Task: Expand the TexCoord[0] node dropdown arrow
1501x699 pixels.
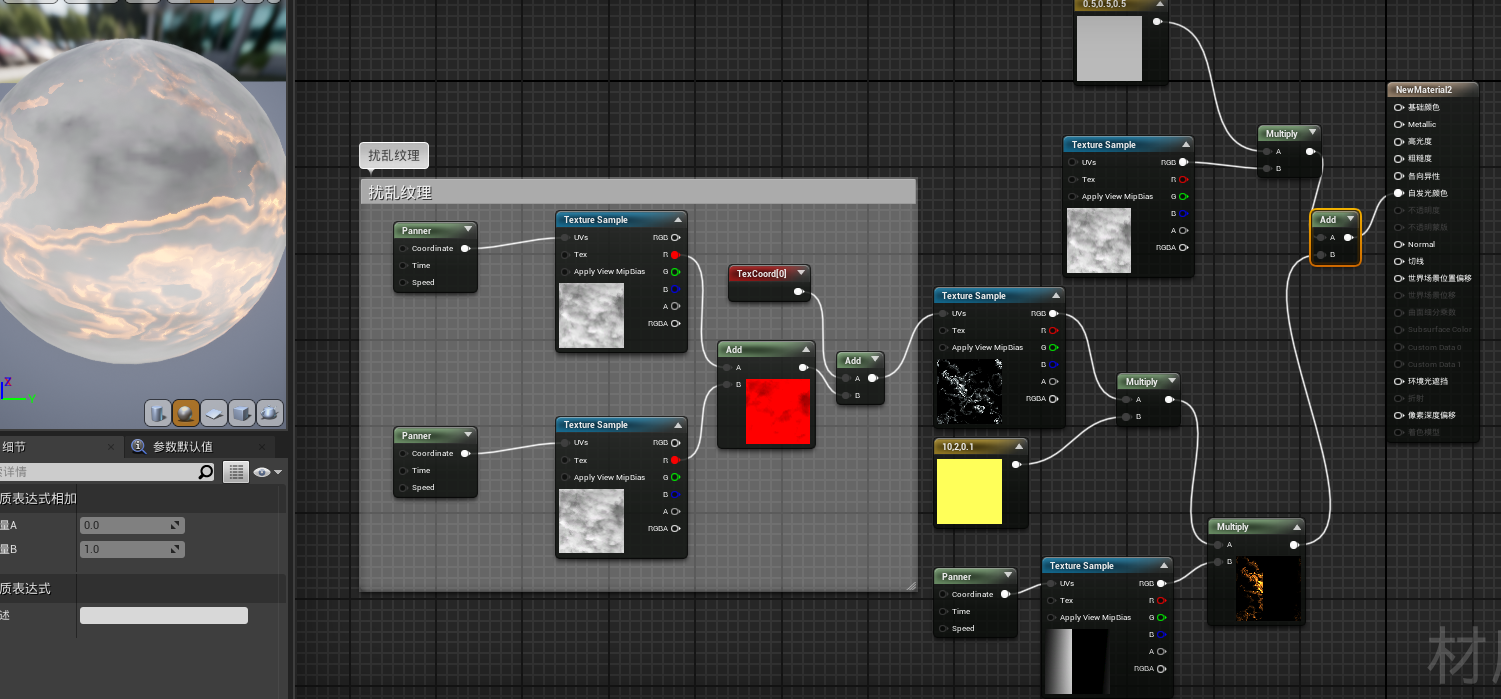Action: 800,273
